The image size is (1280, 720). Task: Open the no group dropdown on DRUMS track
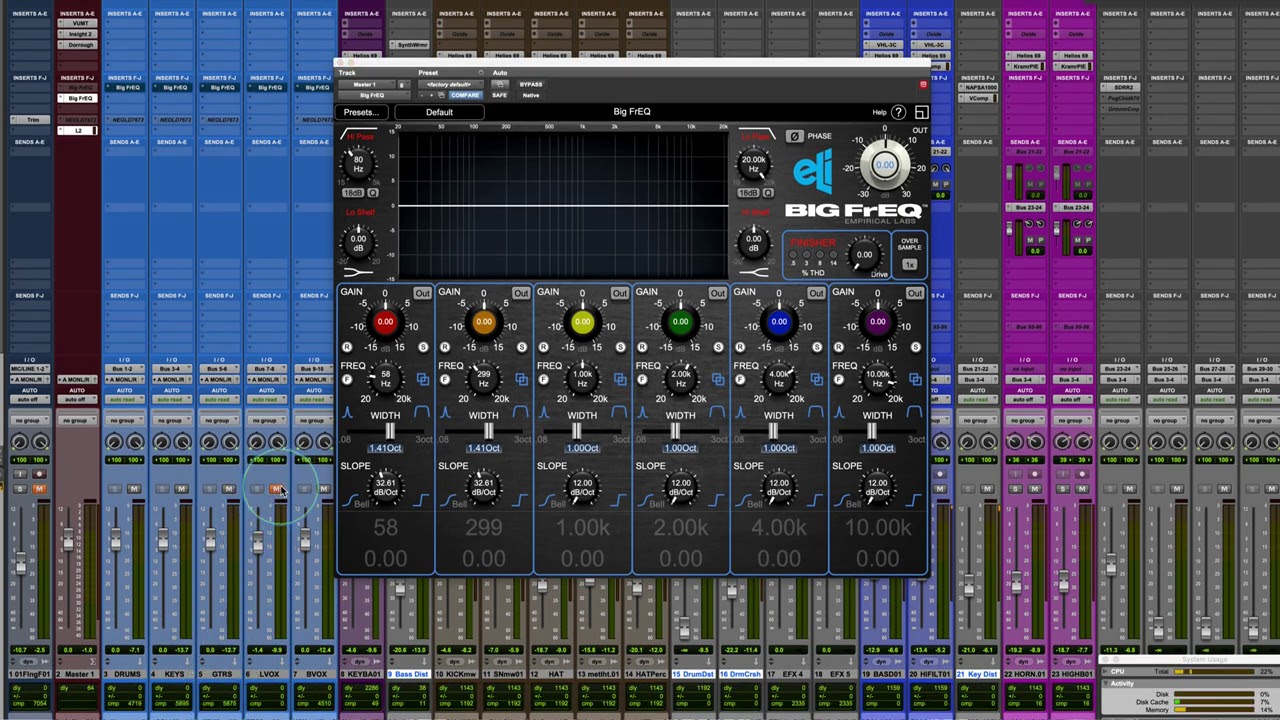pyautogui.click(x=123, y=421)
